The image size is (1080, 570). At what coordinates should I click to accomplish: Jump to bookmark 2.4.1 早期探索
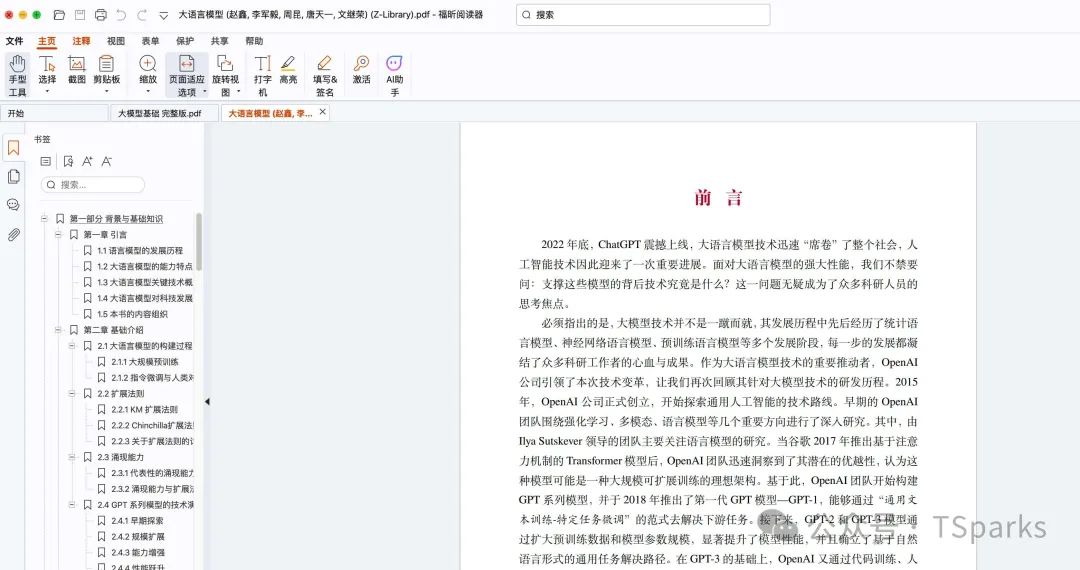click(x=137, y=520)
